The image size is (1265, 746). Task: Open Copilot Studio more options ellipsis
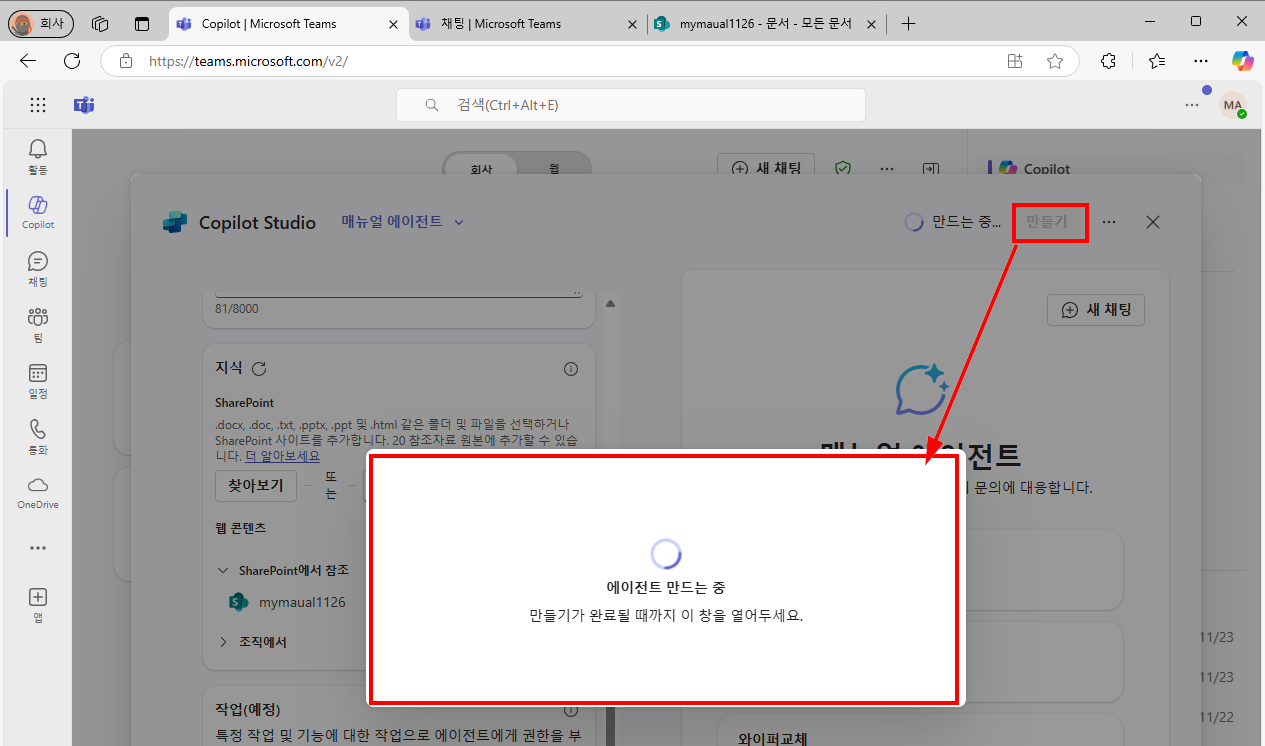(x=1109, y=222)
